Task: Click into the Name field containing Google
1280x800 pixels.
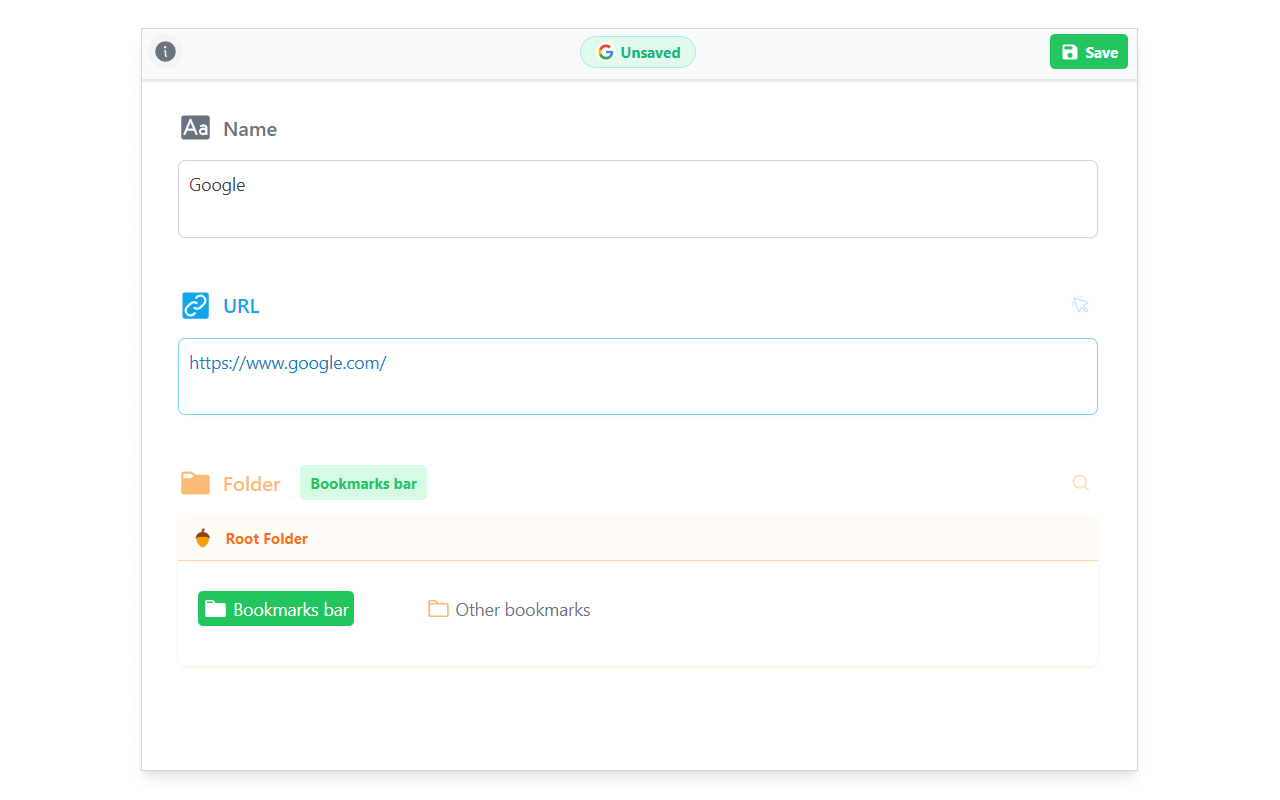Action: pyautogui.click(x=638, y=199)
